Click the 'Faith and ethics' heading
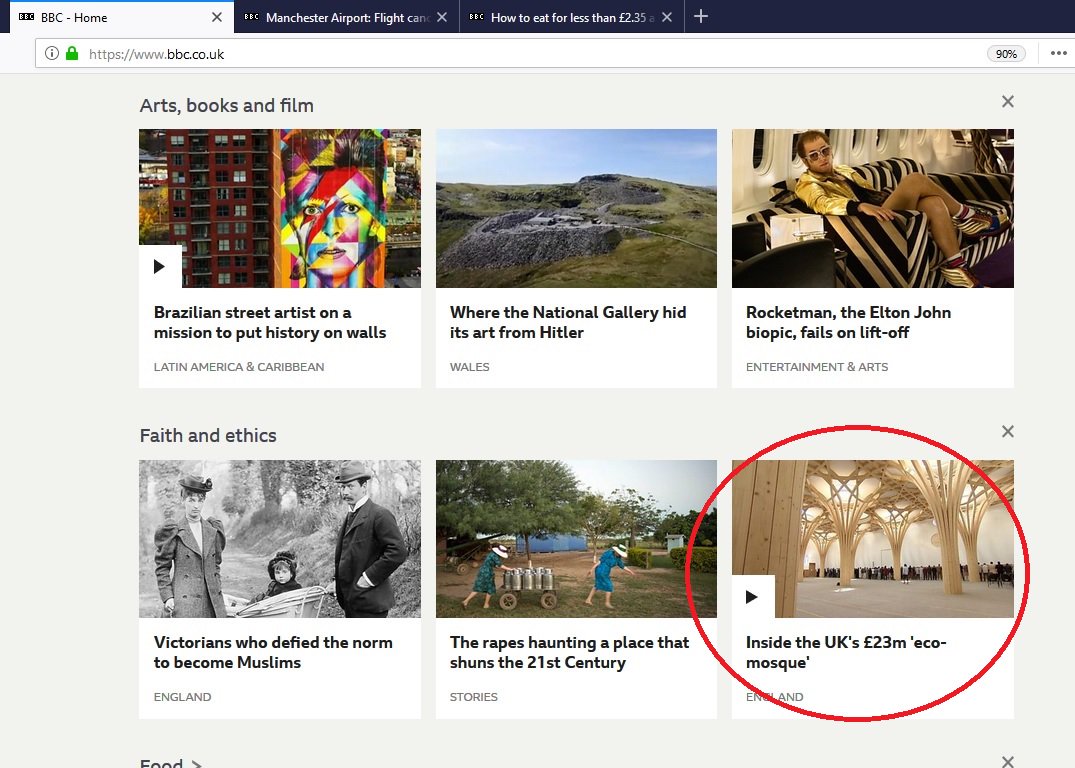This screenshot has width=1075, height=768. 208,435
